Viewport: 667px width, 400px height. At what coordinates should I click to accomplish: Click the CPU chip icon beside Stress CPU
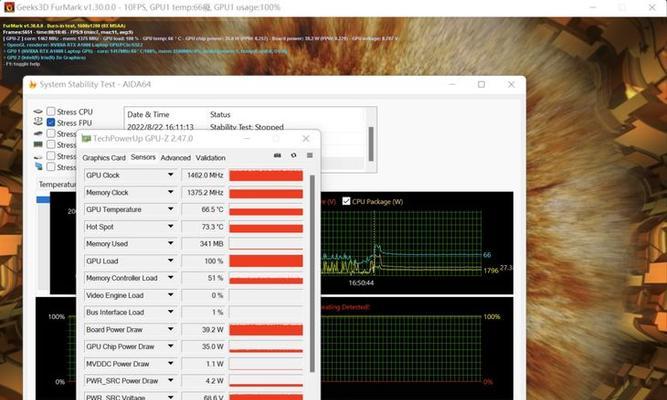click(38, 111)
